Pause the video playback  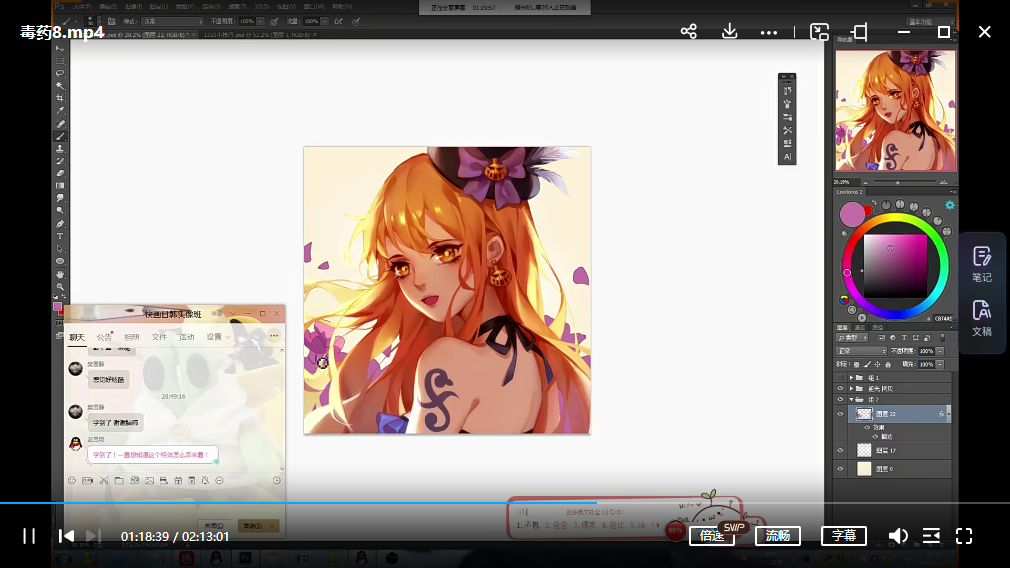(29, 536)
